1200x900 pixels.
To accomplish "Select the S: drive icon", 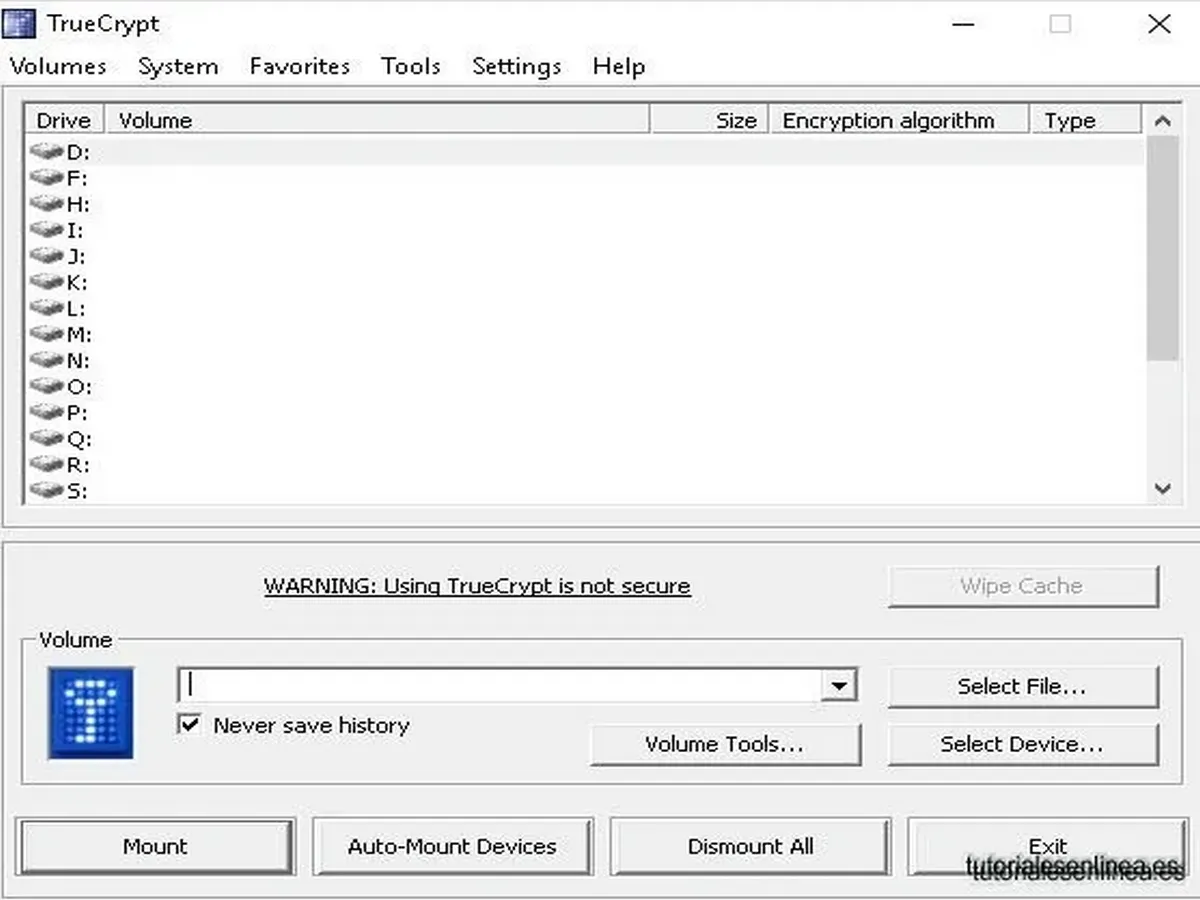I will (47, 490).
